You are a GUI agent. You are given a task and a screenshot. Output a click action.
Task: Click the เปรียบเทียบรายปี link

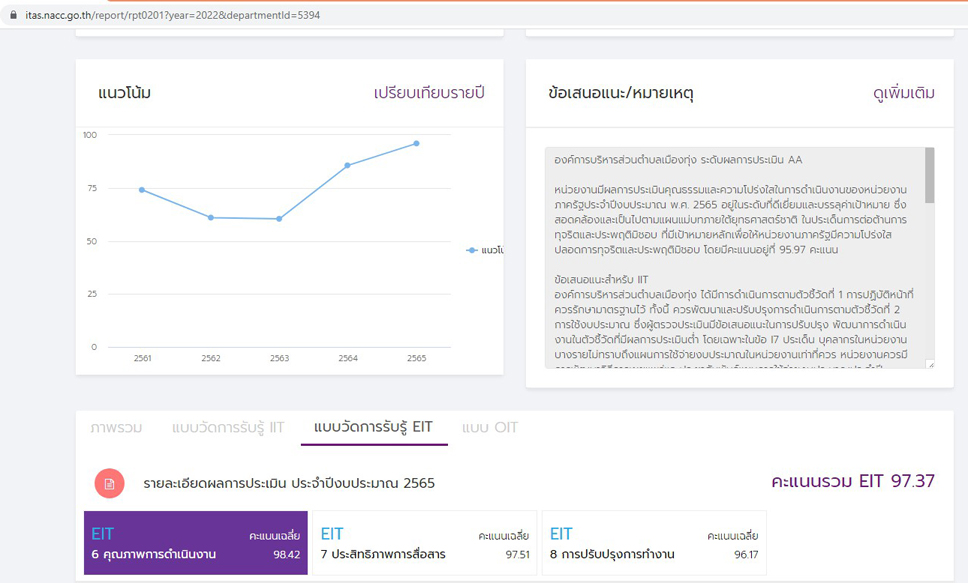pyautogui.click(x=428, y=93)
